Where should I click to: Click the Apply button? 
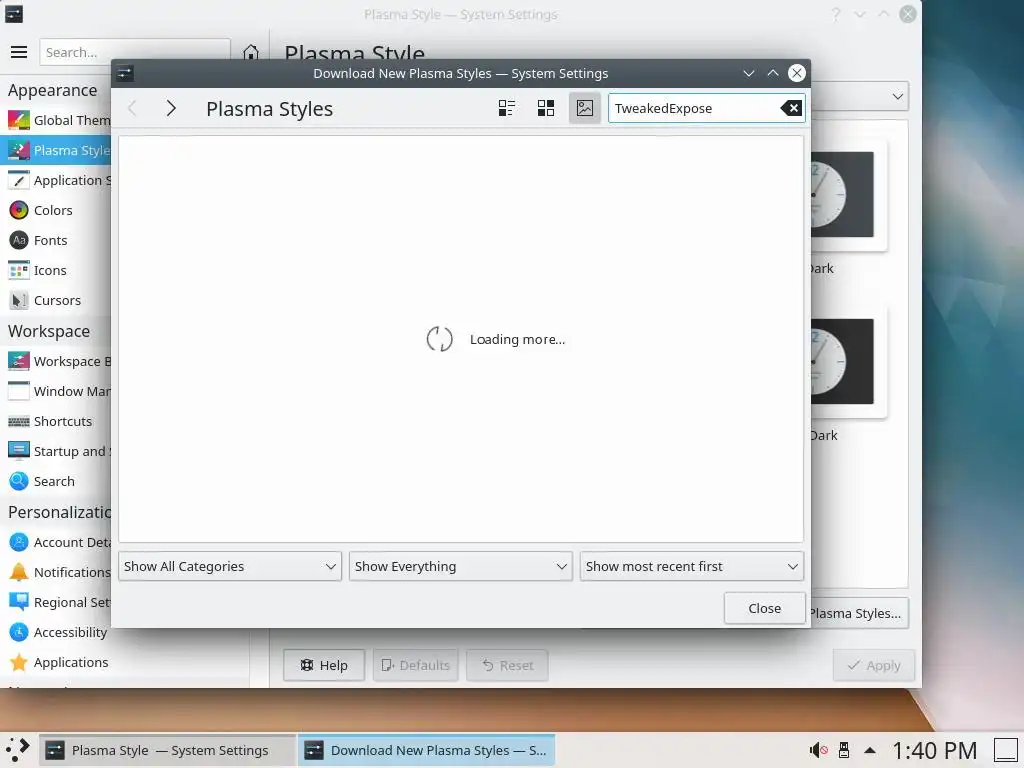tap(873, 665)
